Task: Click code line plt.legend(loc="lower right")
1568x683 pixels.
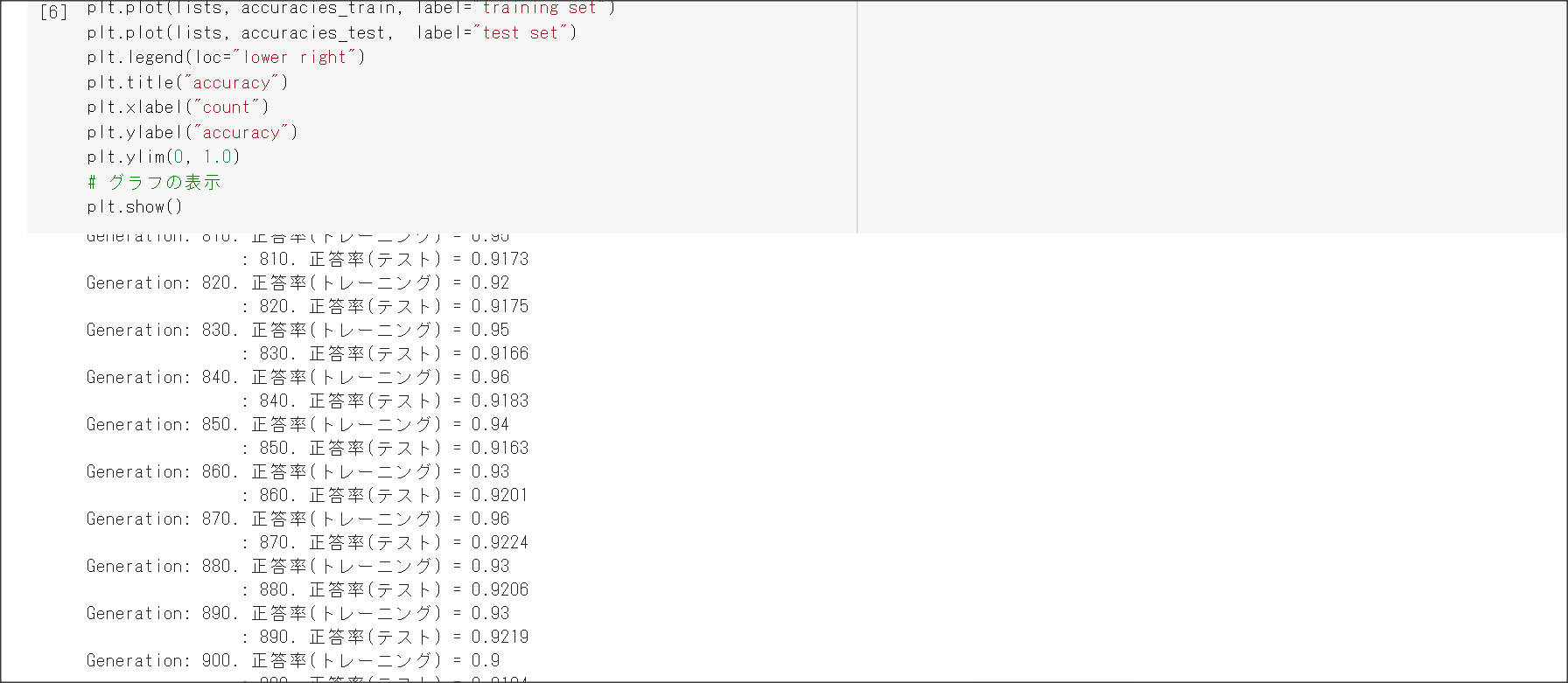Action: 226,58
